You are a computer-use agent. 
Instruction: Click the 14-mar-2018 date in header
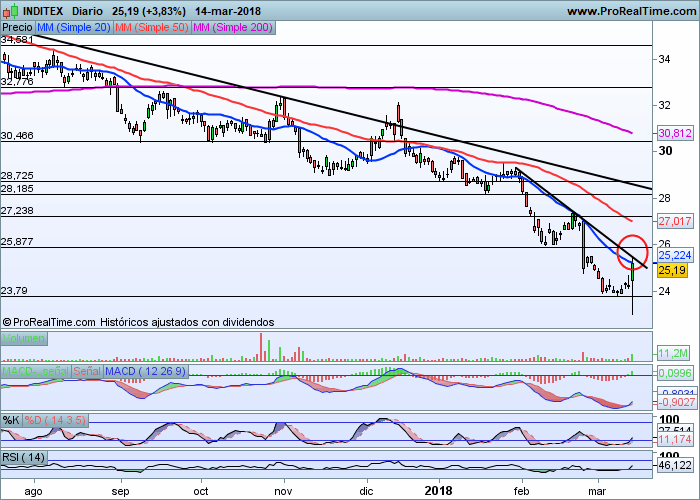tap(228, 11)
